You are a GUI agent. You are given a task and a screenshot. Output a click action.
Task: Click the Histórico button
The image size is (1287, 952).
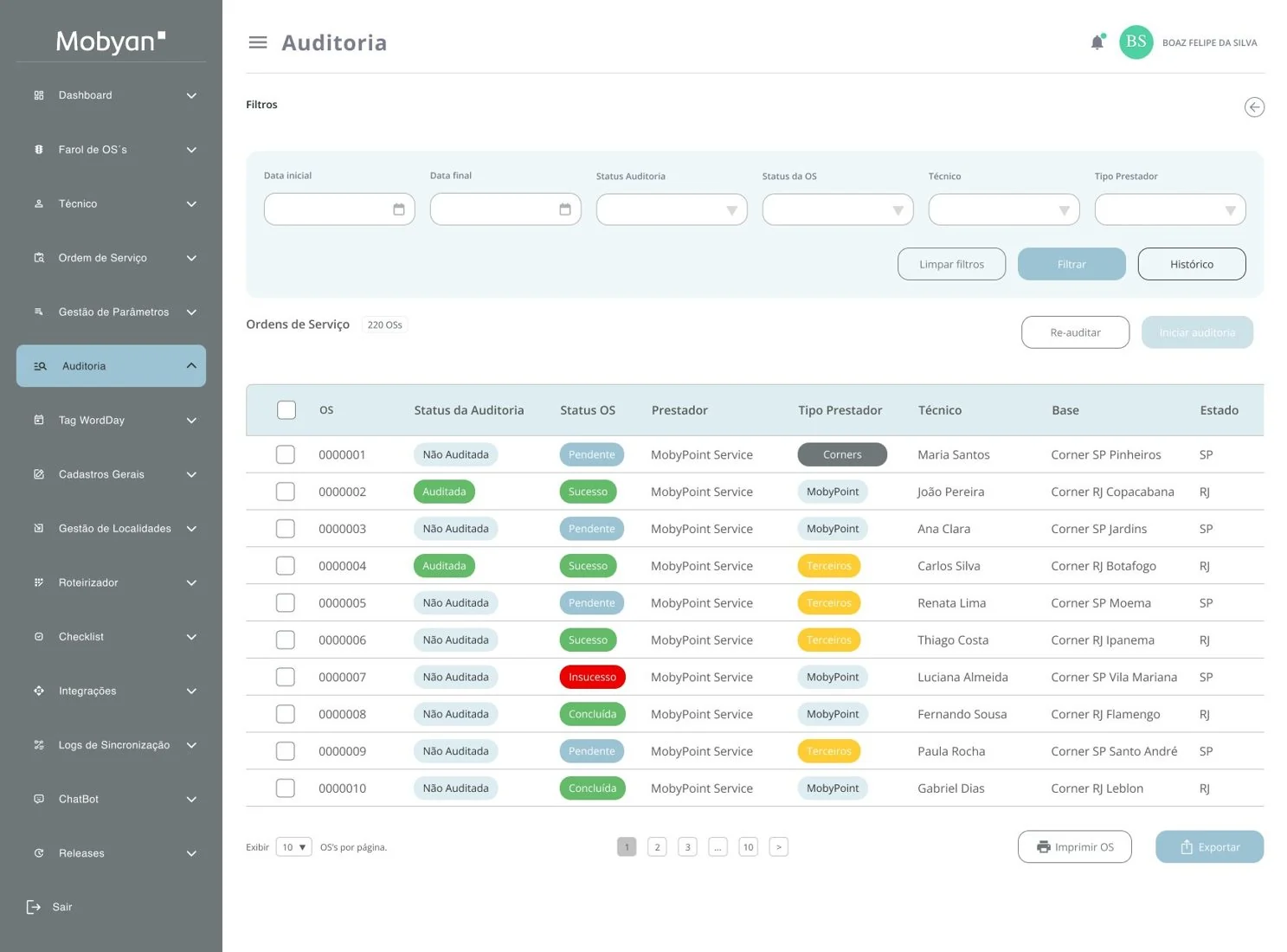[1192, 264]
